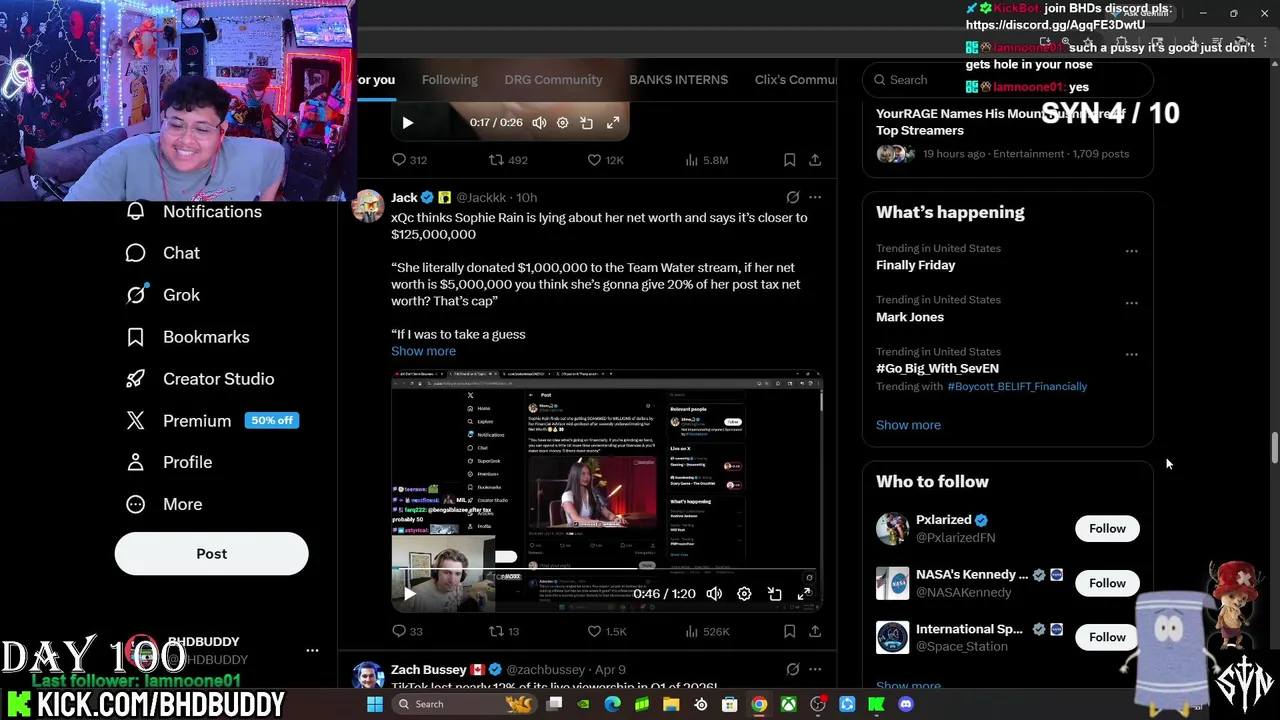Image resolution: width=1280 pixels, height=720 pixels.
Task: Open the Jack display name link
Action: (x=404, y=198)
